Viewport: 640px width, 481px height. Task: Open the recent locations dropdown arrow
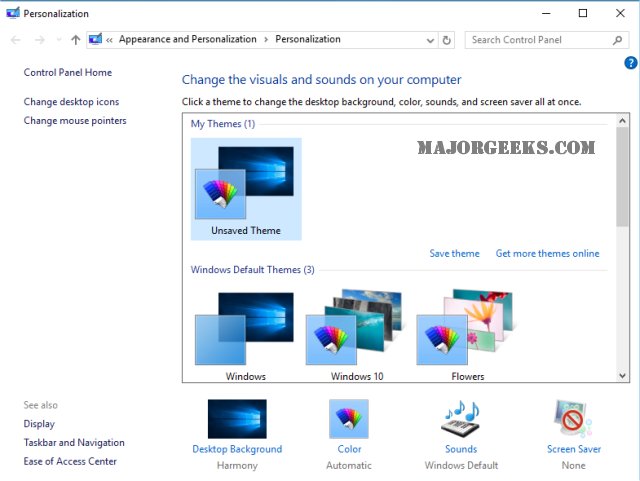(x=59, y=40)
